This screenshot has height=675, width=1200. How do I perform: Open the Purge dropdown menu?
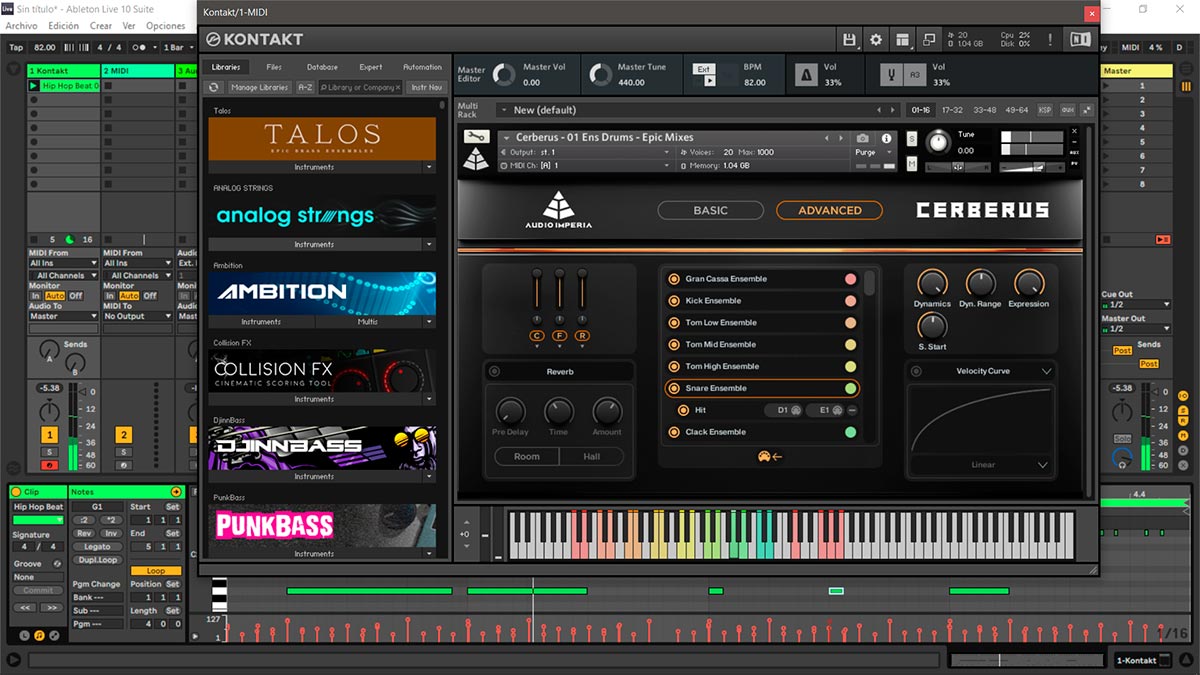pyautogui.click(x=873, y=153)
